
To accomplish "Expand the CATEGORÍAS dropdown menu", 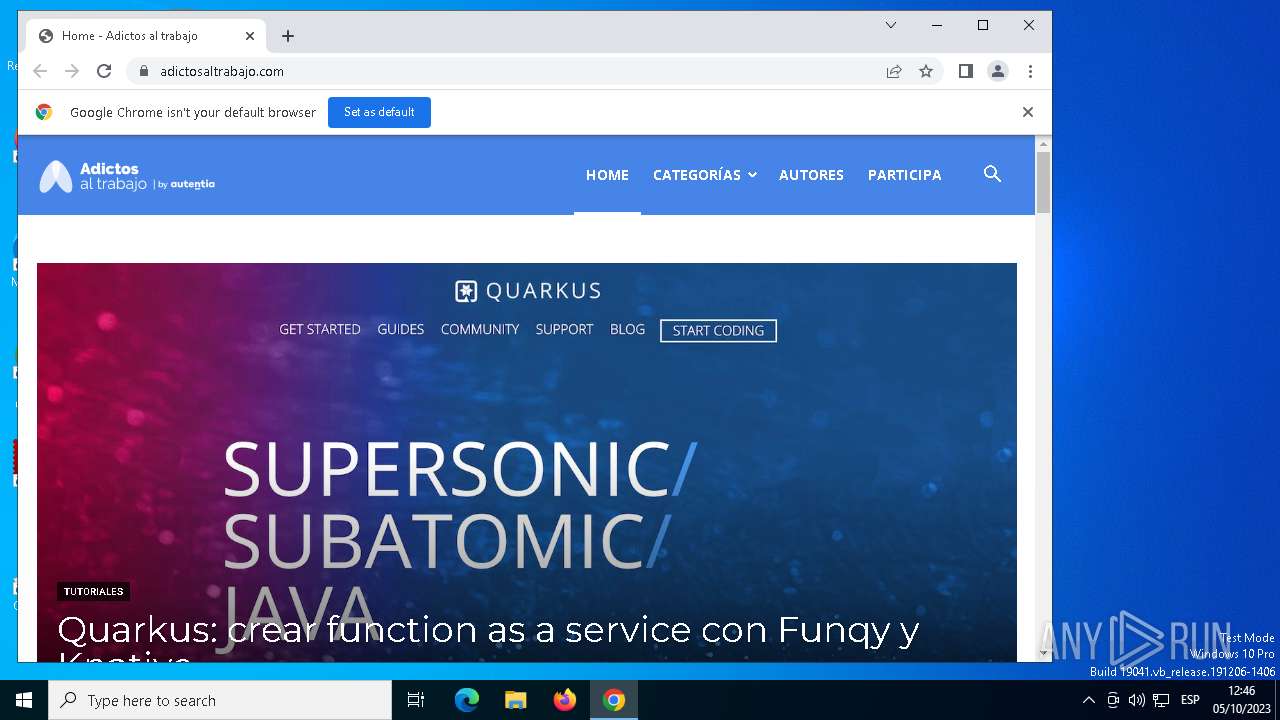I will click(x=704, y=175).
